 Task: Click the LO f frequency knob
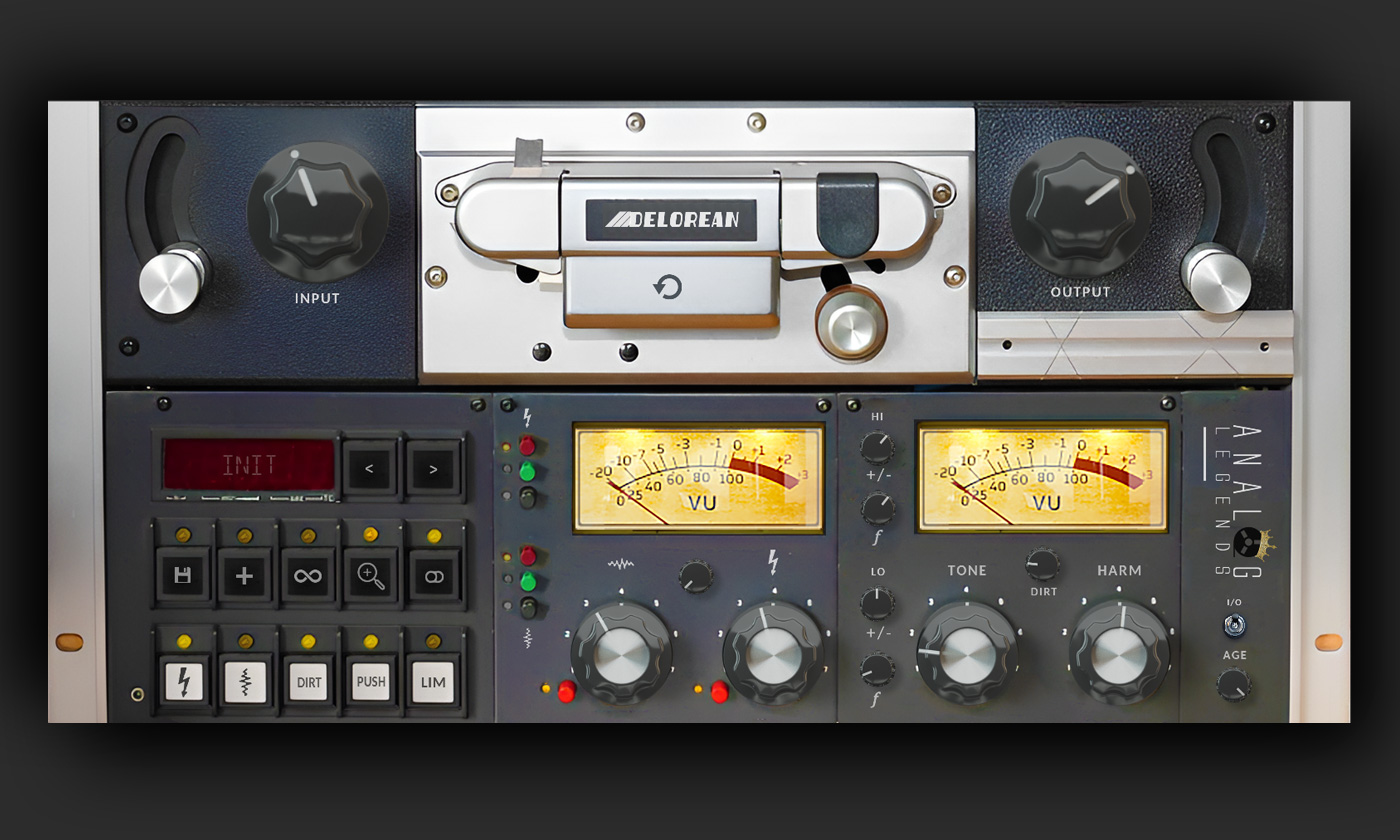(877, 668)
